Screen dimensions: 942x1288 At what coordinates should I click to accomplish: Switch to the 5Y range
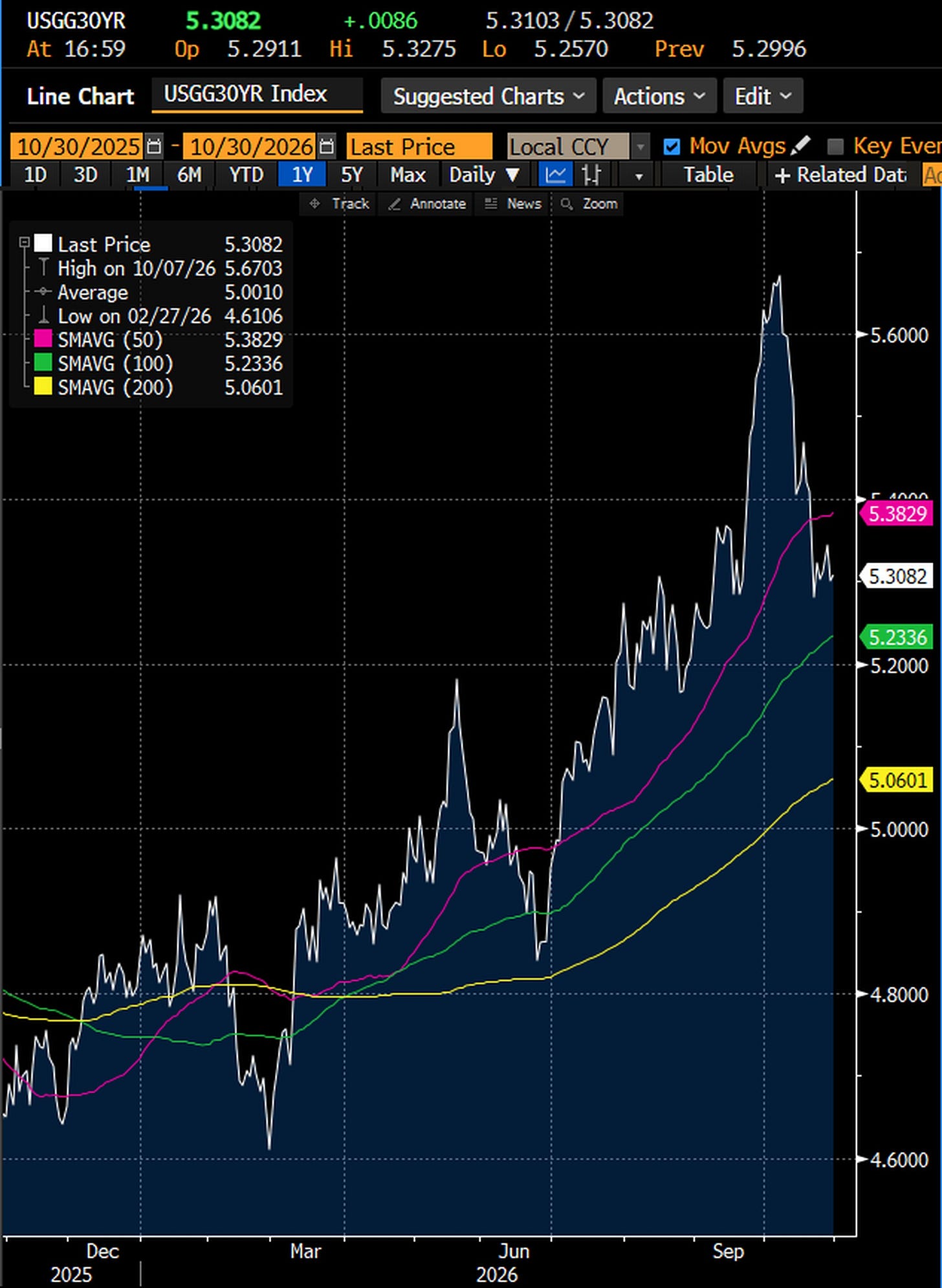click(352, 175)
